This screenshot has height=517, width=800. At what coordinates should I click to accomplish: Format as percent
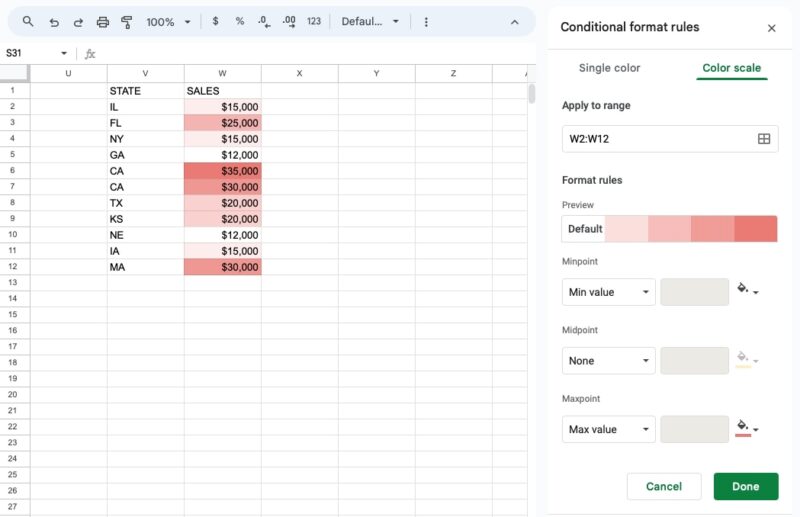point(239,21)
